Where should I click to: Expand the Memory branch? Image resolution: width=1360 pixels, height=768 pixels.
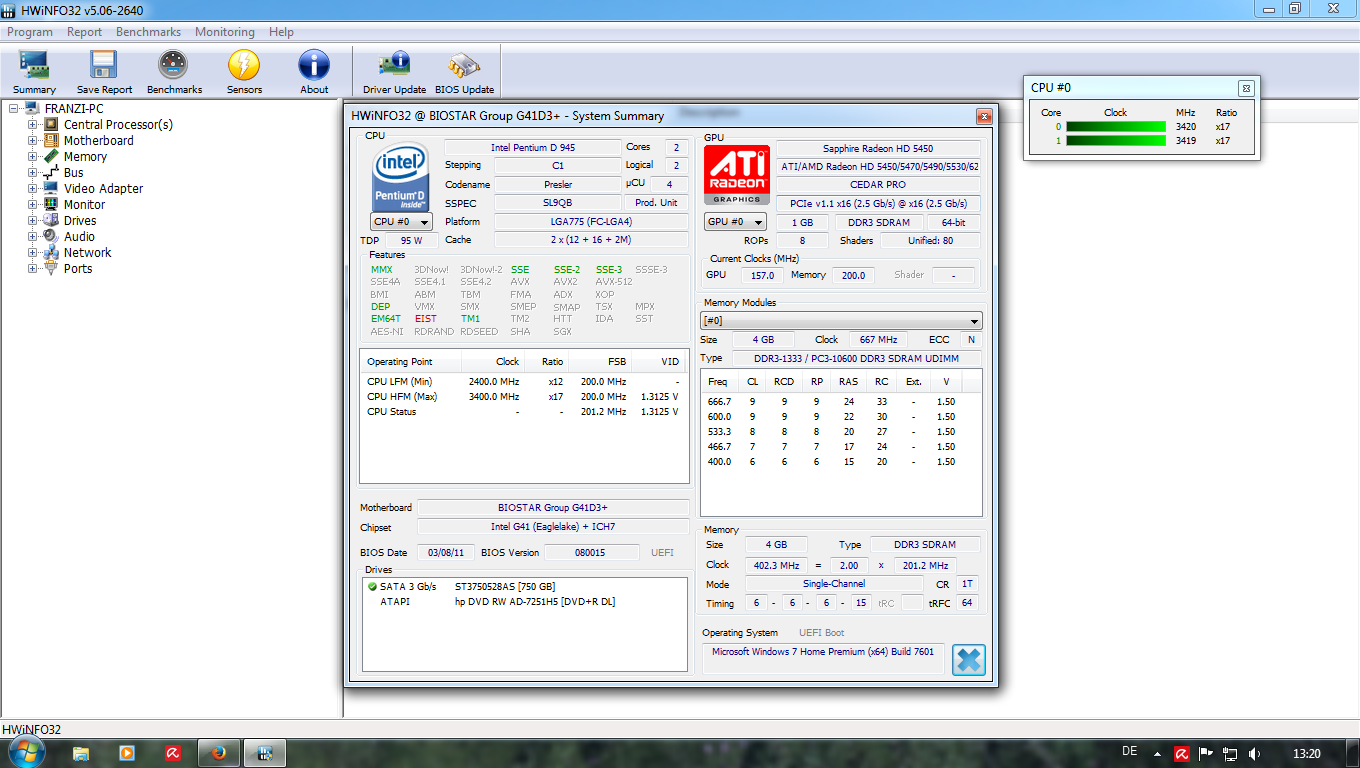33,157
